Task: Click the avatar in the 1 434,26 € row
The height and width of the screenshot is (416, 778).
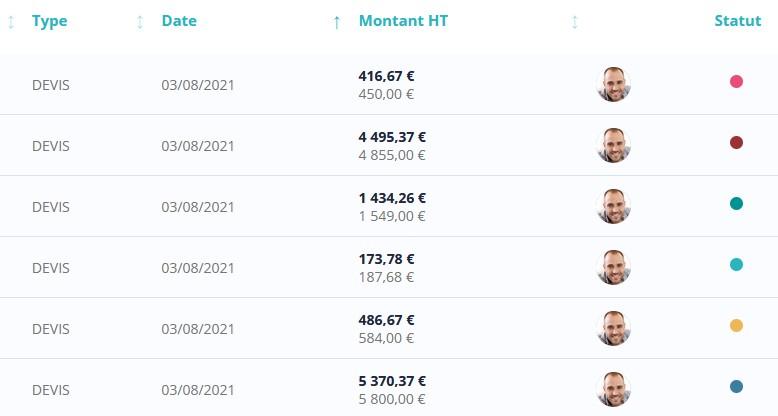Action: tap(614, 207)
